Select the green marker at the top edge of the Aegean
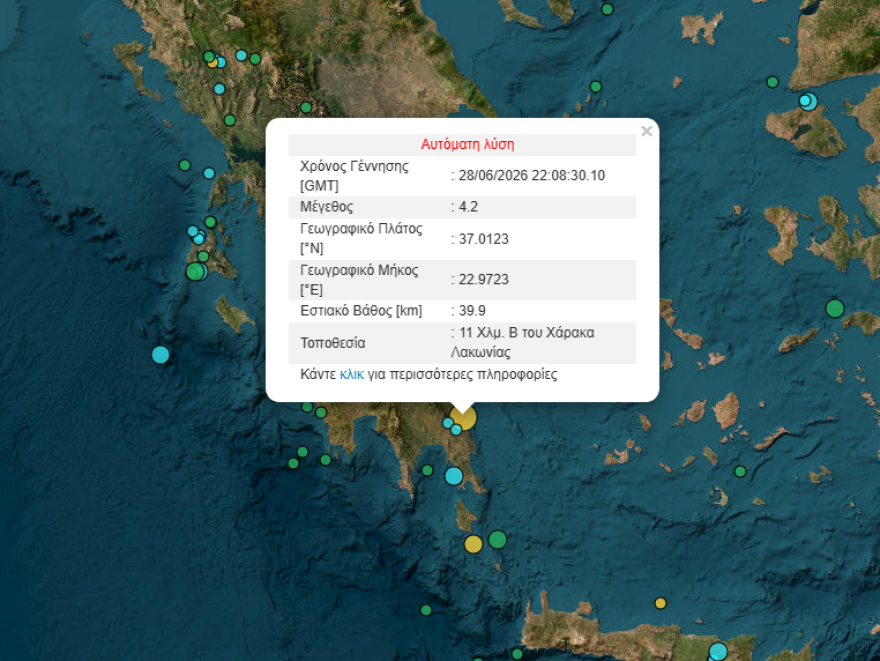This screenshot has width=880, height=661. coord(607,9)
